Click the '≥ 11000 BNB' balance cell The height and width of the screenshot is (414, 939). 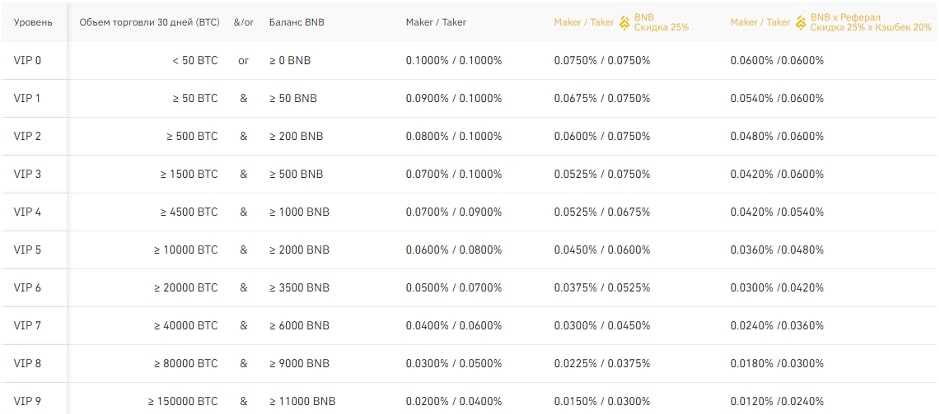[x=302, y=402]
